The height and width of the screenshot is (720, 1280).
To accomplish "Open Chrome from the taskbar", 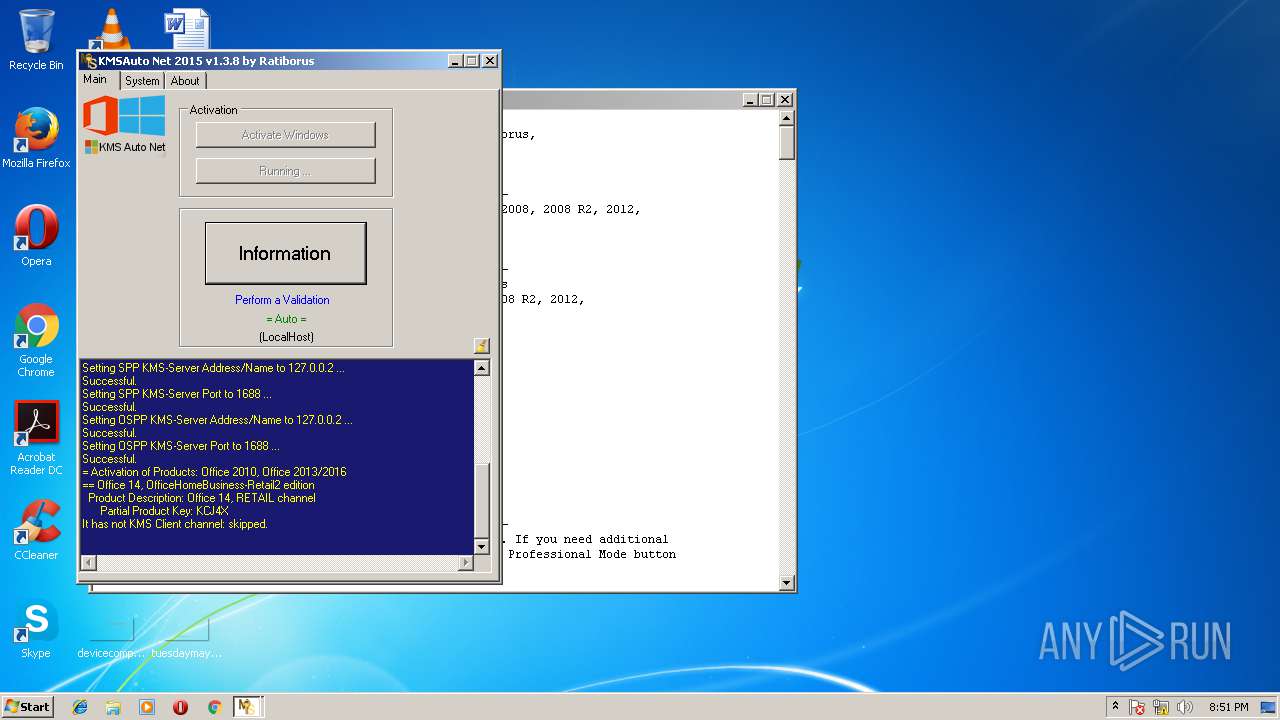I will click(x=214, y=707).
